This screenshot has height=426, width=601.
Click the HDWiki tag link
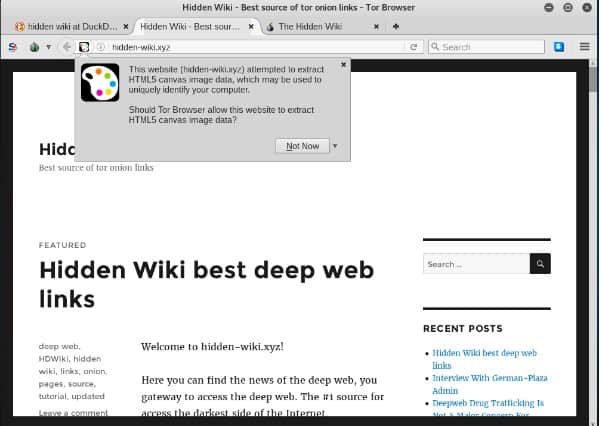53,359
